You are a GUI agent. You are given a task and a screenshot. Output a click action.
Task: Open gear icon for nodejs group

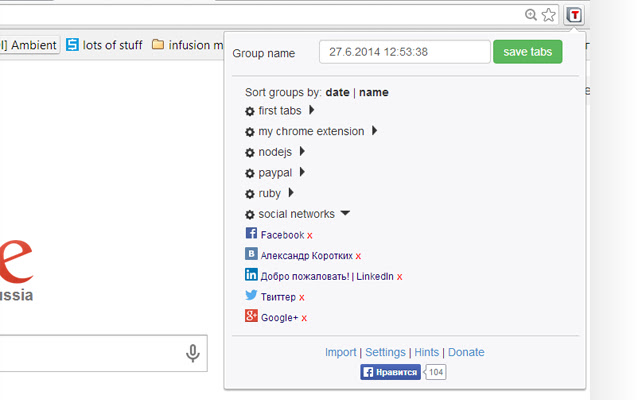click(250, 153)
